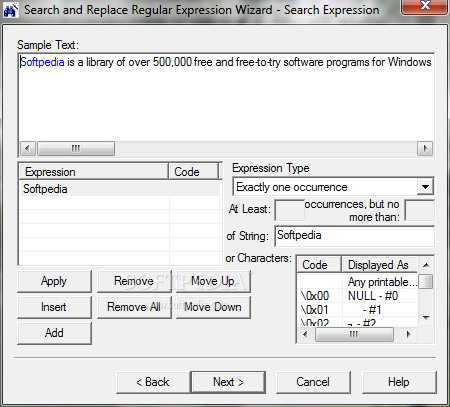Open Help for the wizard
450x407 pixels.
click(399, 382)
